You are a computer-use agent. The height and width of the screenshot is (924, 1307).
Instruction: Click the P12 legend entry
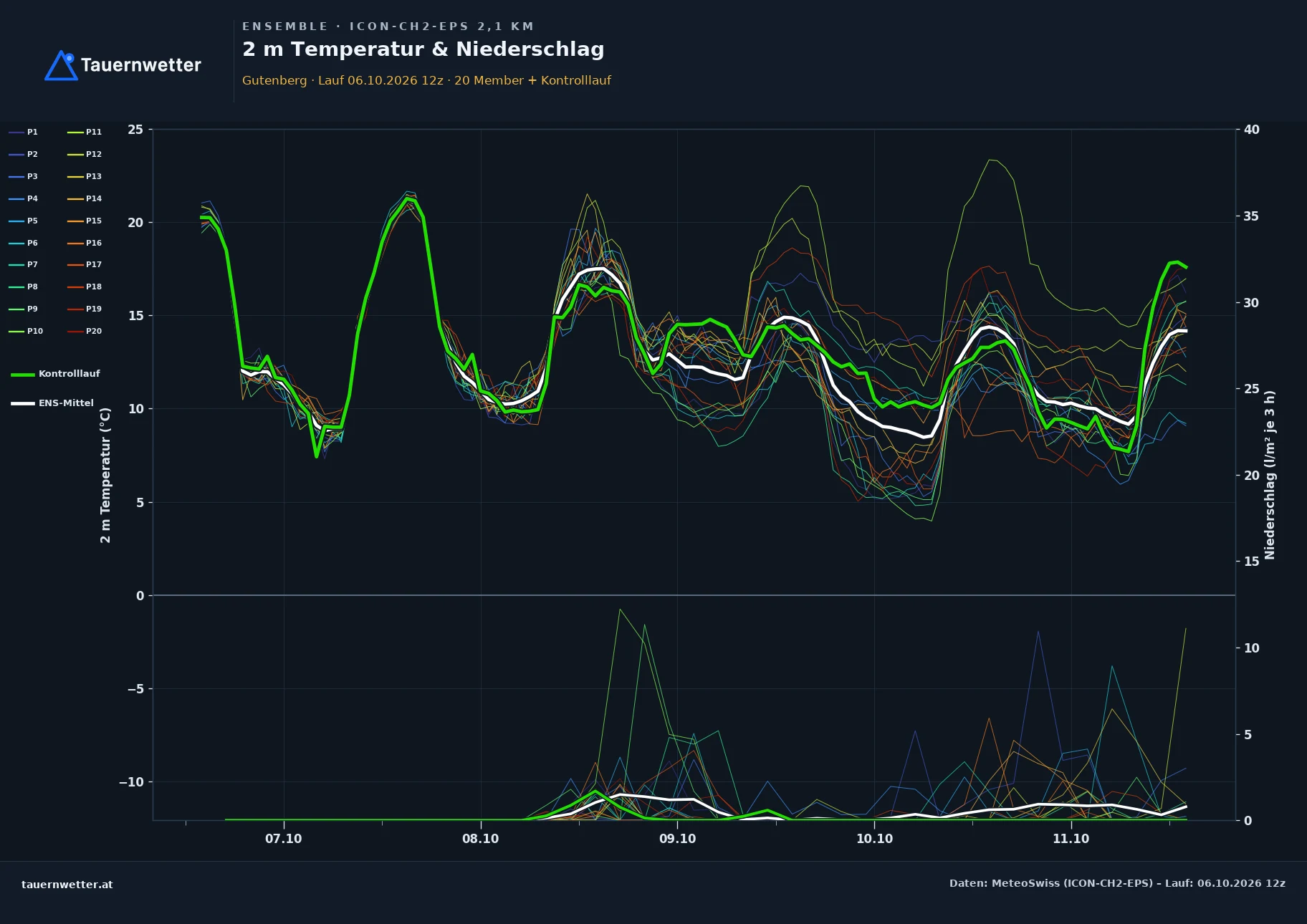click(x=85, y=154)
